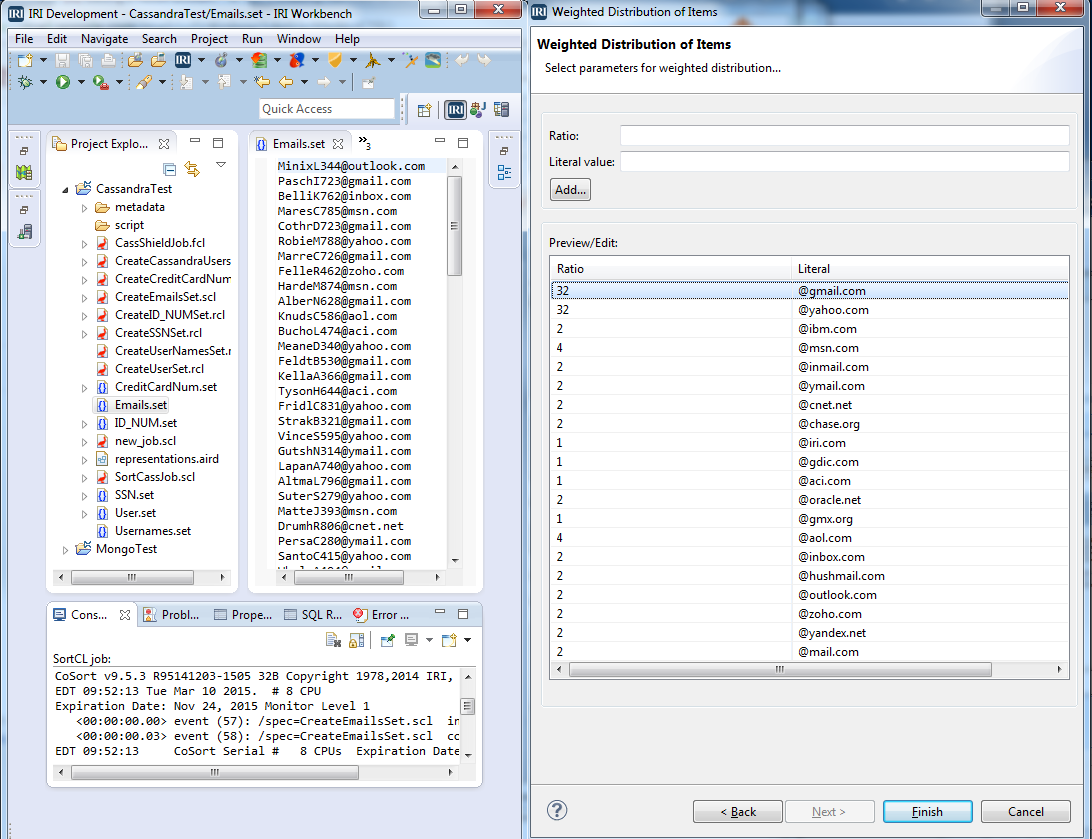Switch to the Java perspective icon
The height and width of the screenshot is (839, 1092).
coord(478,110)
